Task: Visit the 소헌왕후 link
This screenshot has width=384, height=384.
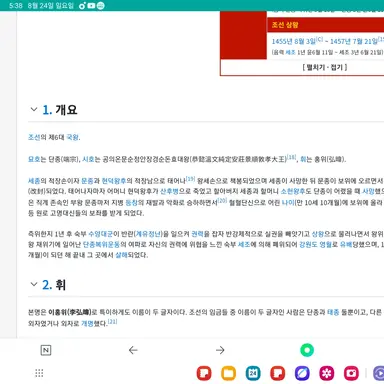Action: click(x=293, y=191)
